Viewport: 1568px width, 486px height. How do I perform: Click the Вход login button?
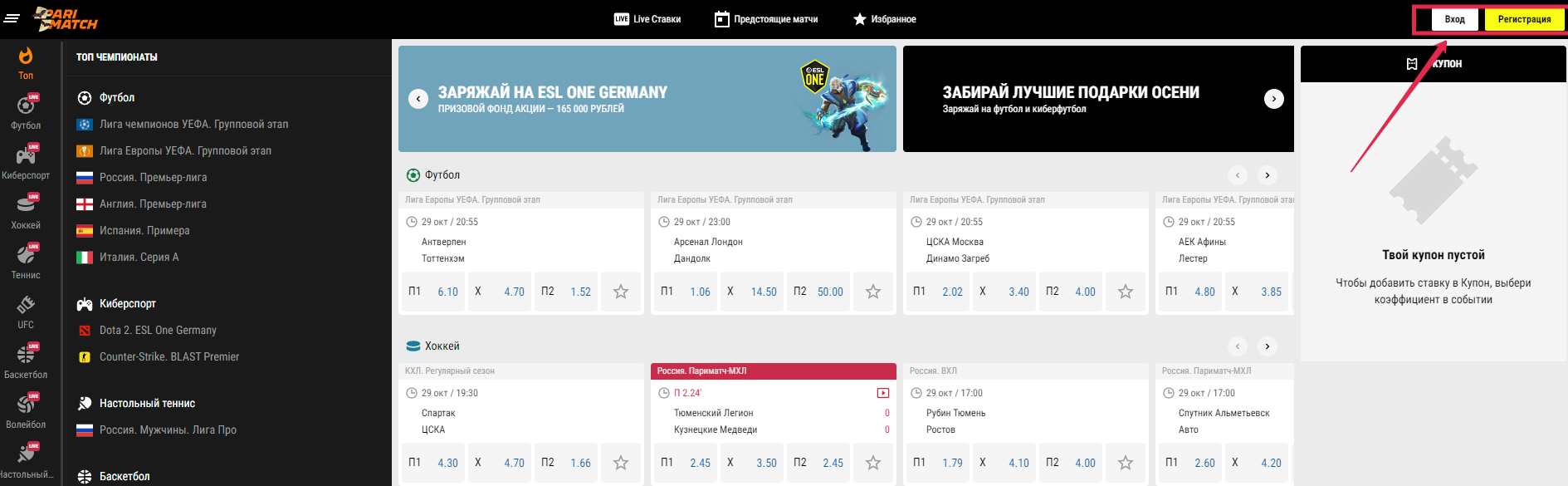[1454, 19]
